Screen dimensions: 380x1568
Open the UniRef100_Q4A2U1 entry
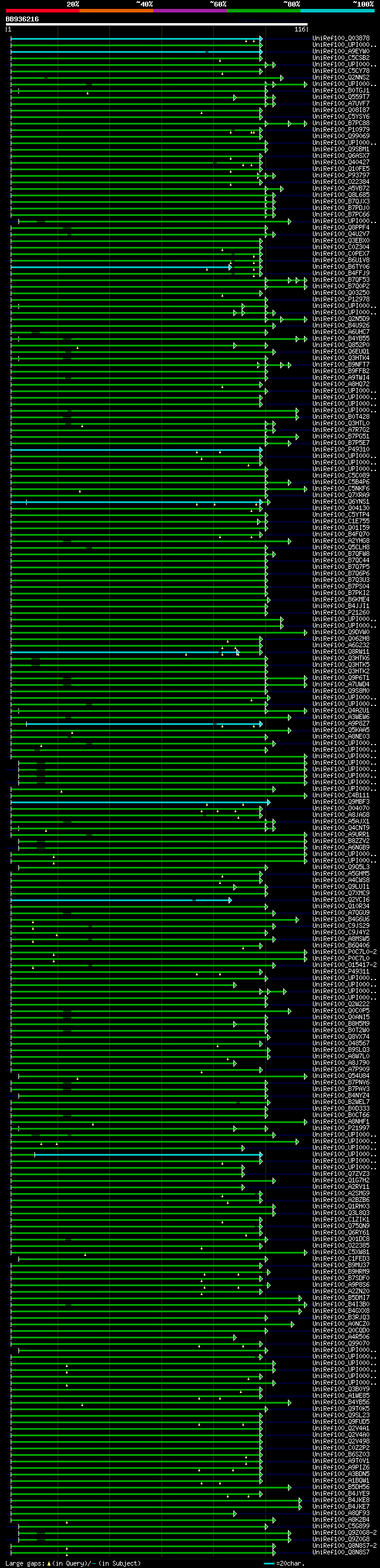(341, 710)
